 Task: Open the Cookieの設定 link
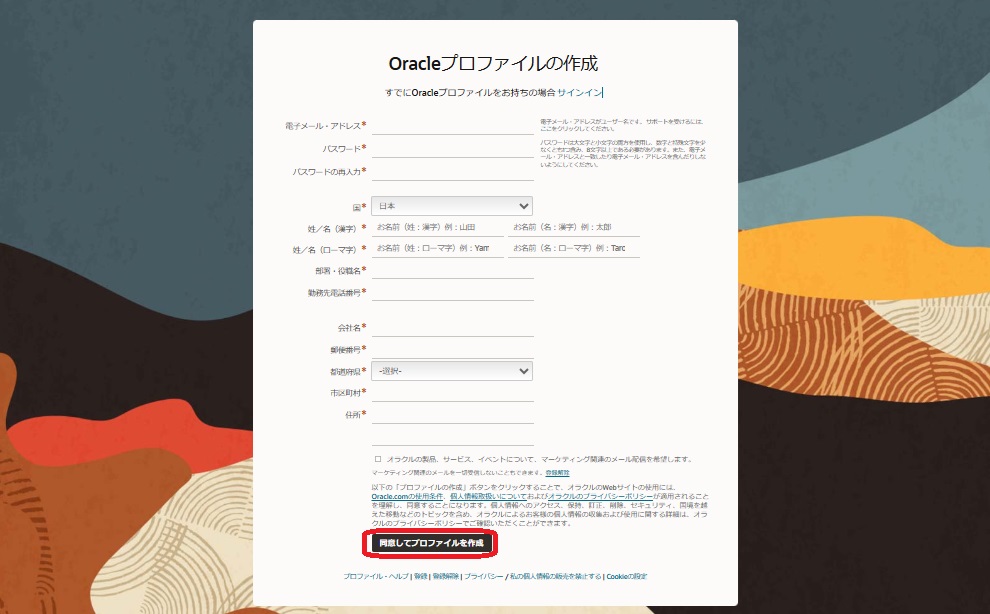[627, 577]
